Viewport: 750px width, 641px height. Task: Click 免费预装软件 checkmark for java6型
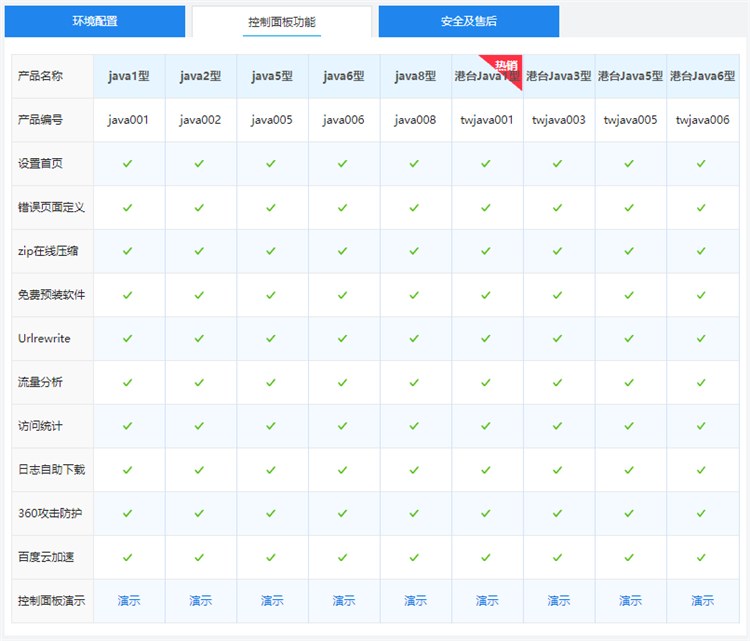pos(343,295)
